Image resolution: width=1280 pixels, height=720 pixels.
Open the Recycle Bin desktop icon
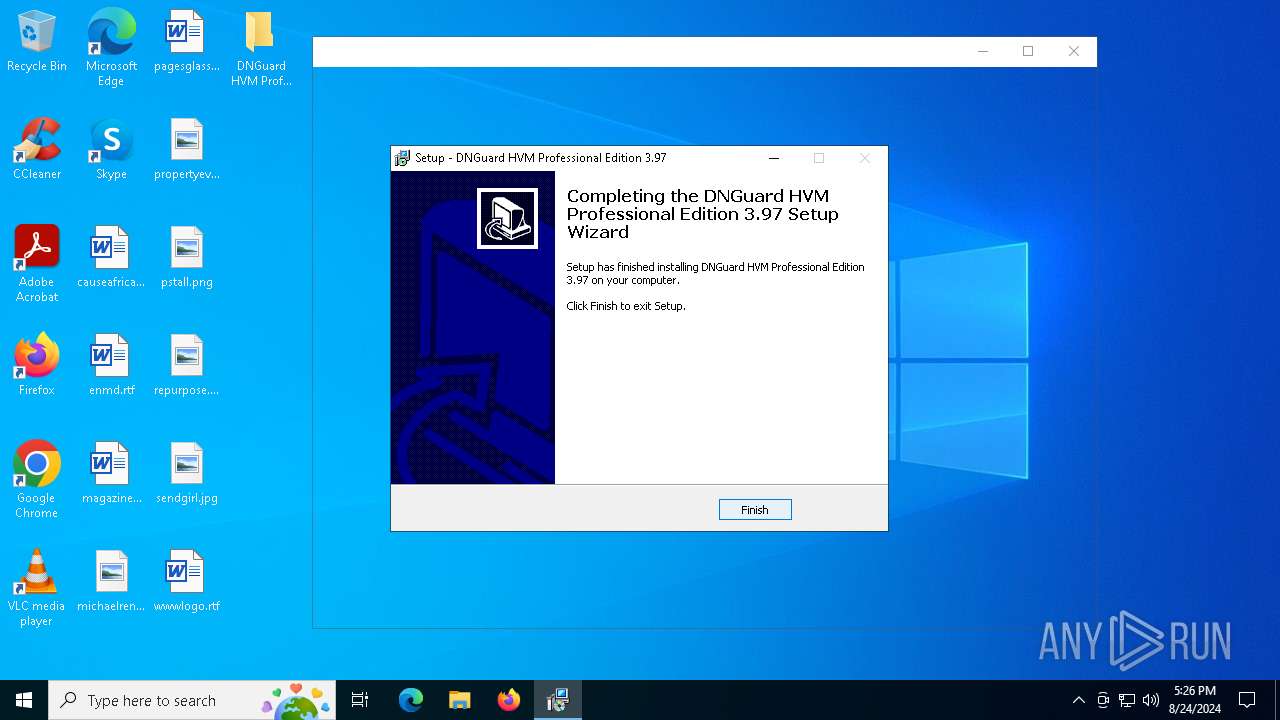tap(37, 42)
